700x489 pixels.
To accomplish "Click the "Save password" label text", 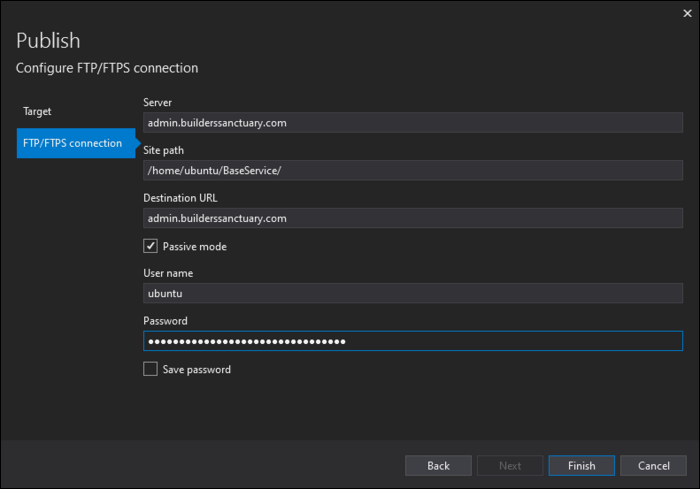I will [x=196, y=369].
